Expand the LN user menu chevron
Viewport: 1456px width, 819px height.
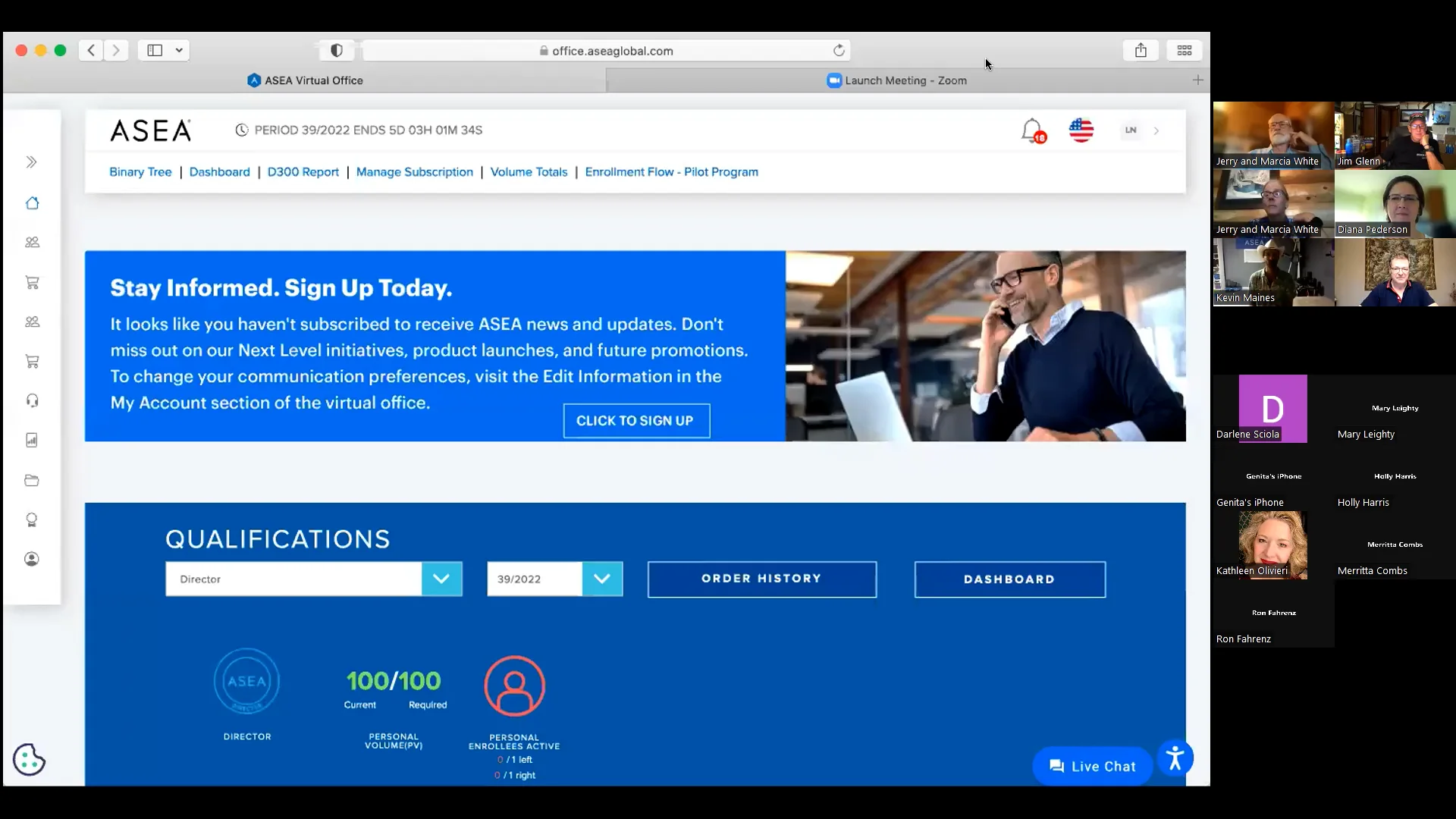[1156, 130]
